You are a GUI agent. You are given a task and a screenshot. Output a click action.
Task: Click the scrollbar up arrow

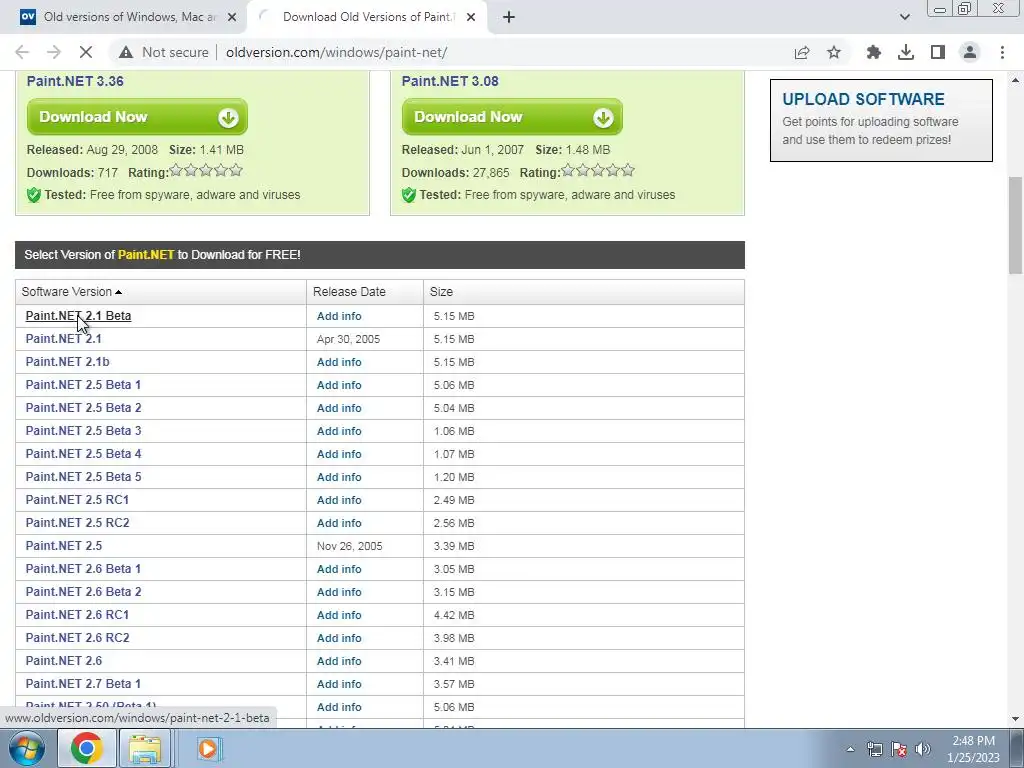tap(1016, 80)
